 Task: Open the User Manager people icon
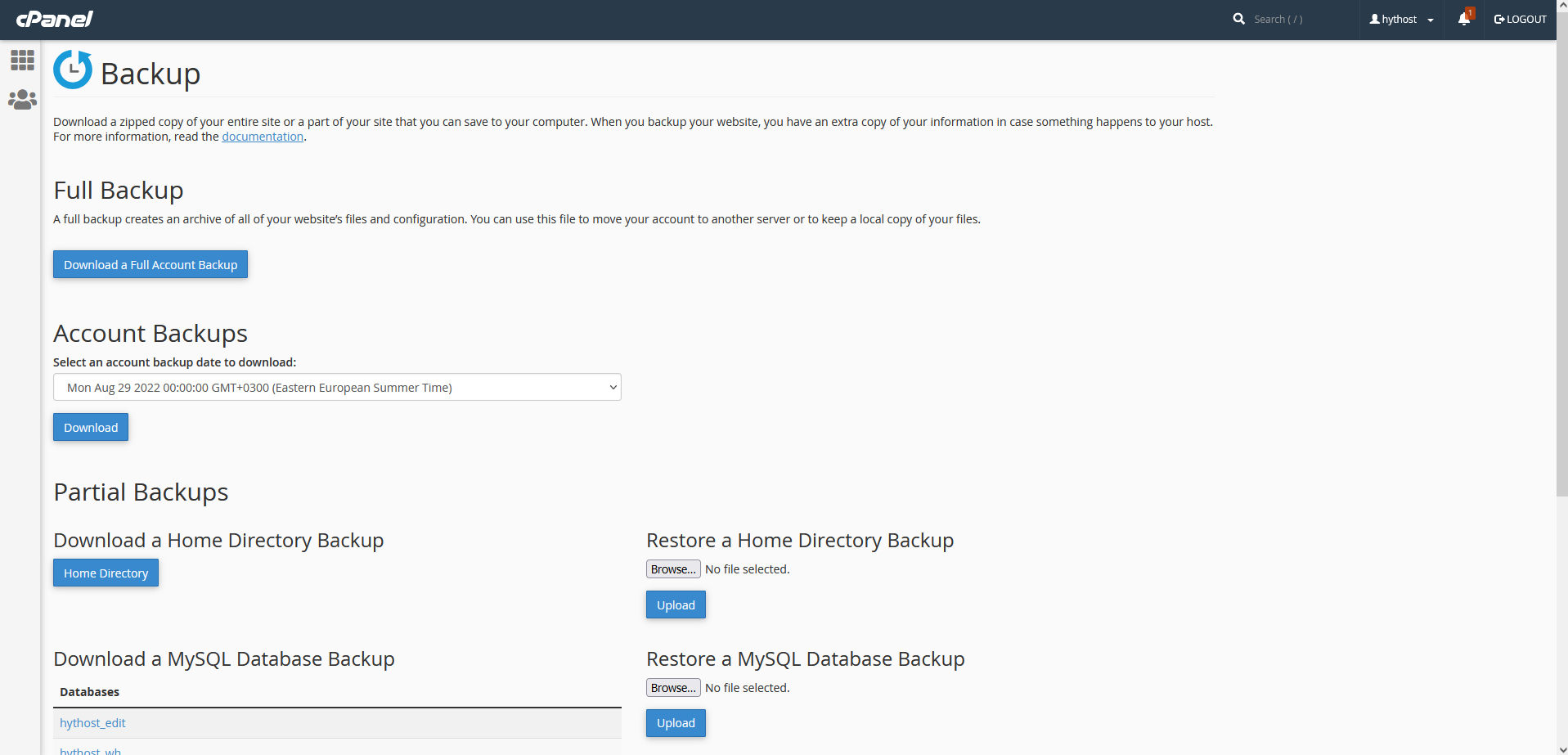[22, 100]
